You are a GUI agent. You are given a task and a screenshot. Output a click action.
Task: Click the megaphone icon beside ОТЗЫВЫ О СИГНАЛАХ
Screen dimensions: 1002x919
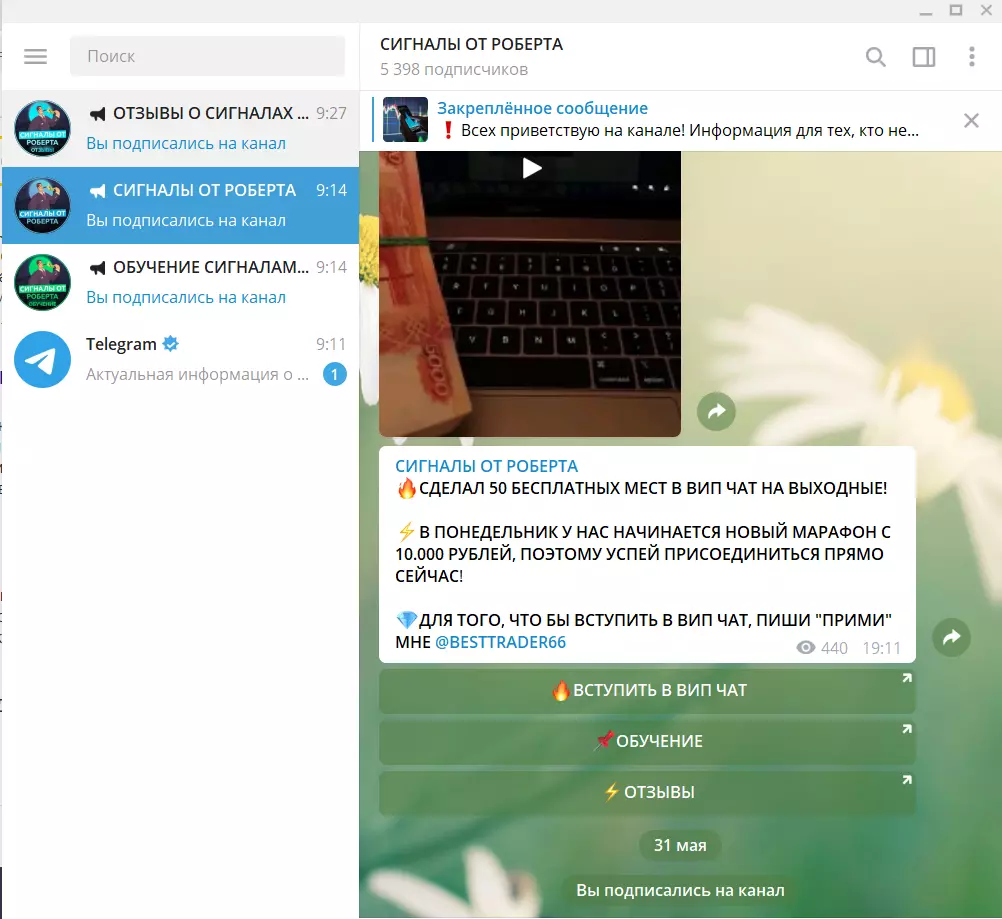(x=97, y=114)
